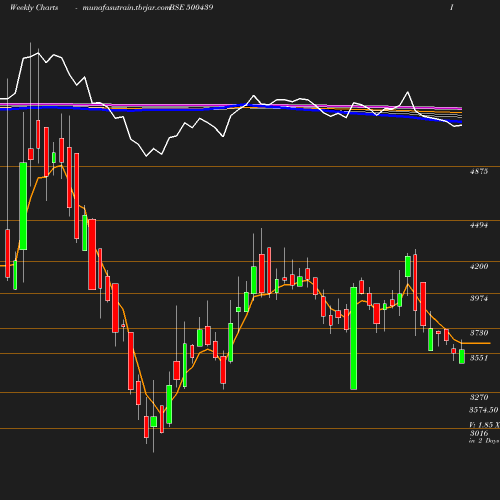
Task: Click the 'BSE 509439' symbol label
Action: pos(192,7)
